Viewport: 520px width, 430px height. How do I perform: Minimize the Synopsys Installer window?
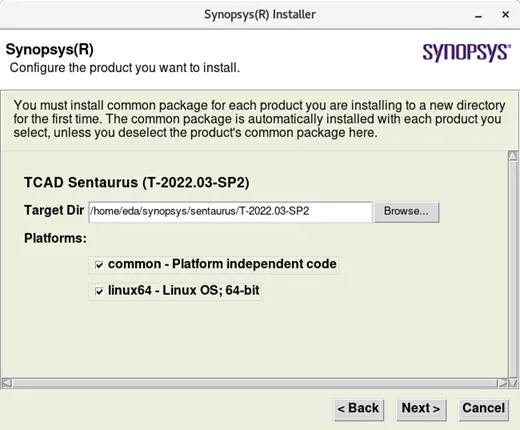coord(478,15)
